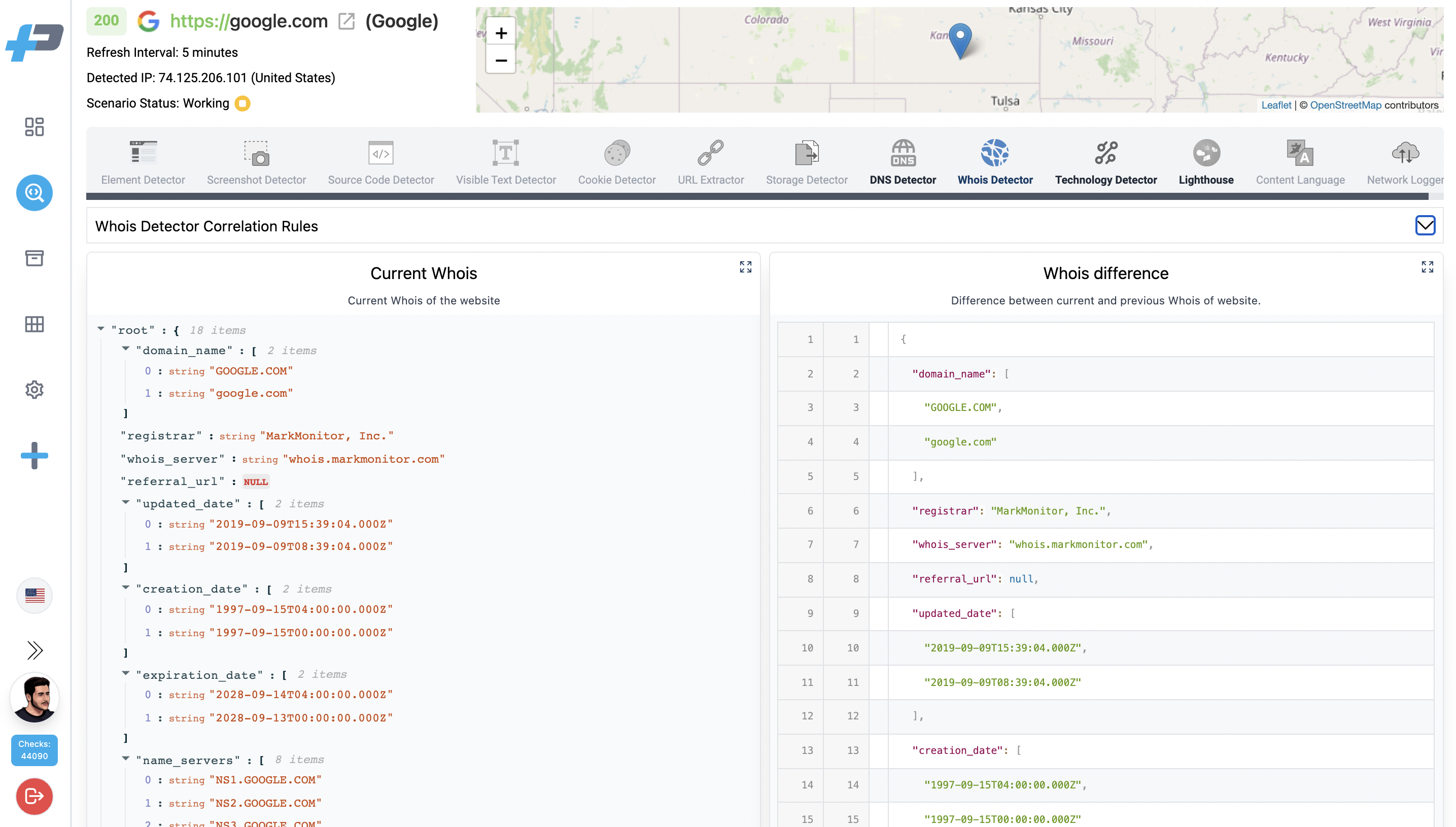The width and height of the screenshot is (1456, 827).
Task: Open the dashboard grid icon in the sidebar
Action: [x=34, y=127]
